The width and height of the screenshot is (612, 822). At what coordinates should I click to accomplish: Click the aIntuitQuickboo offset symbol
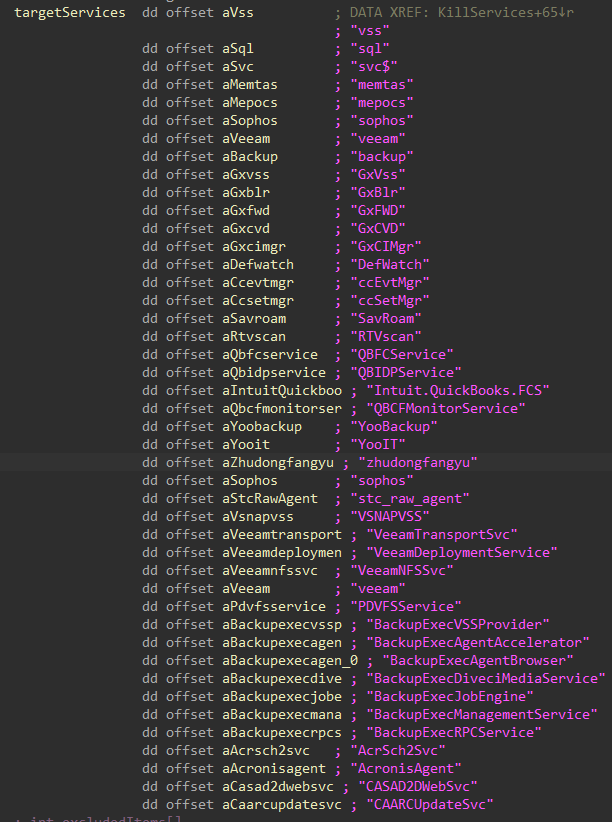click(282, 391)
